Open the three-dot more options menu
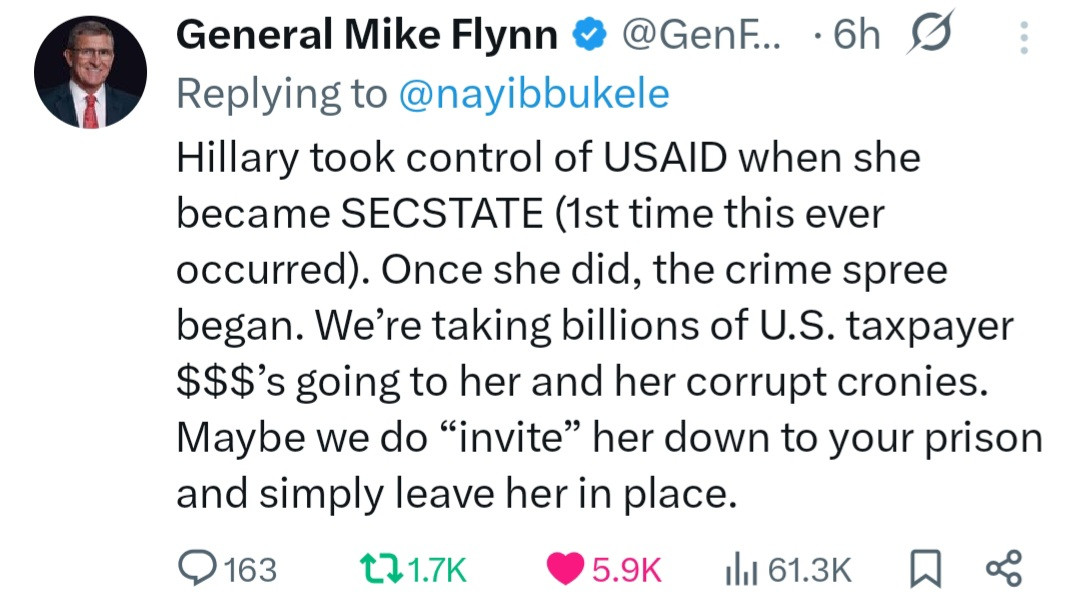Viewport: 1077px width, 610px height. click(1023, 38)
